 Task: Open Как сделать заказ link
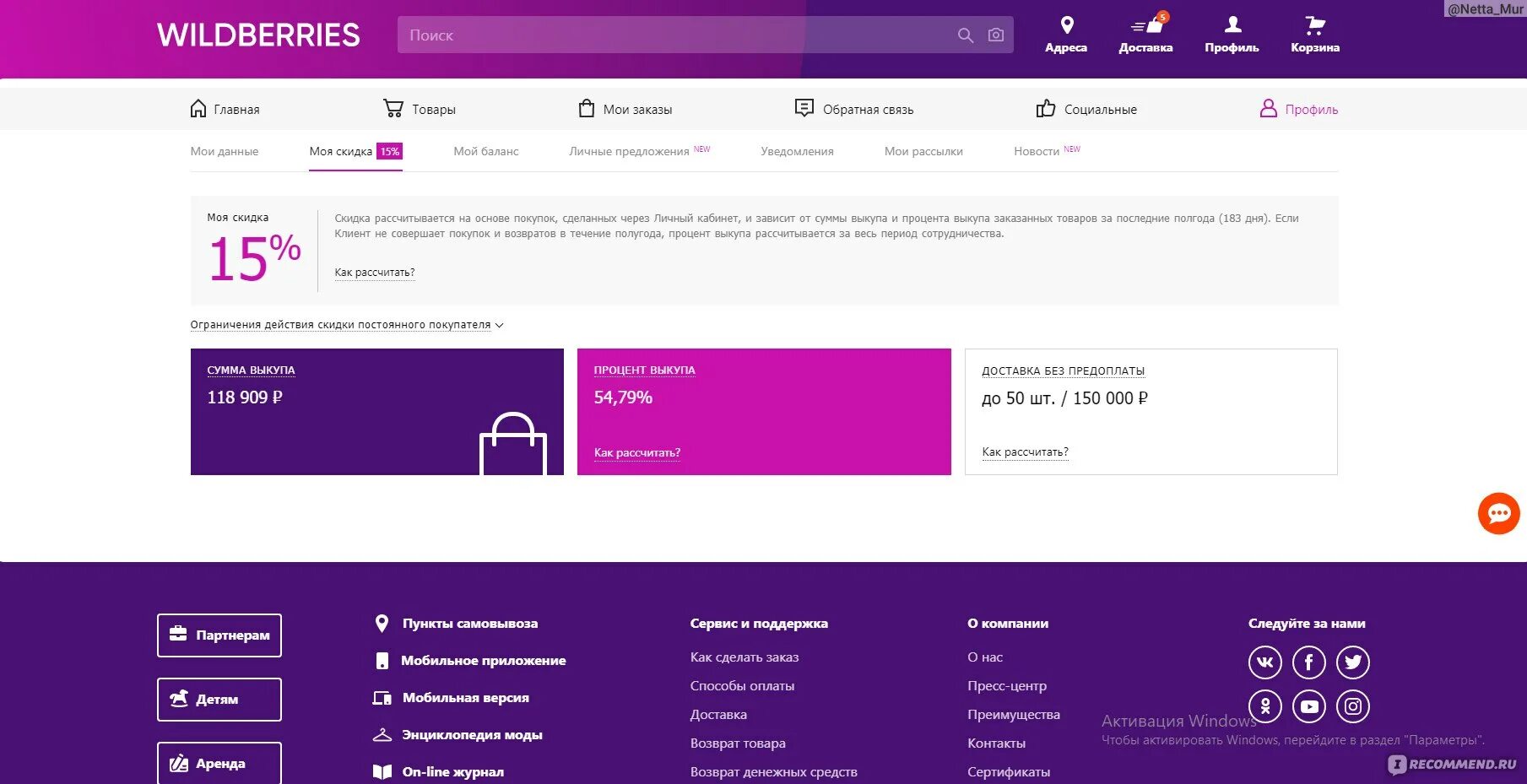point(745,657)
